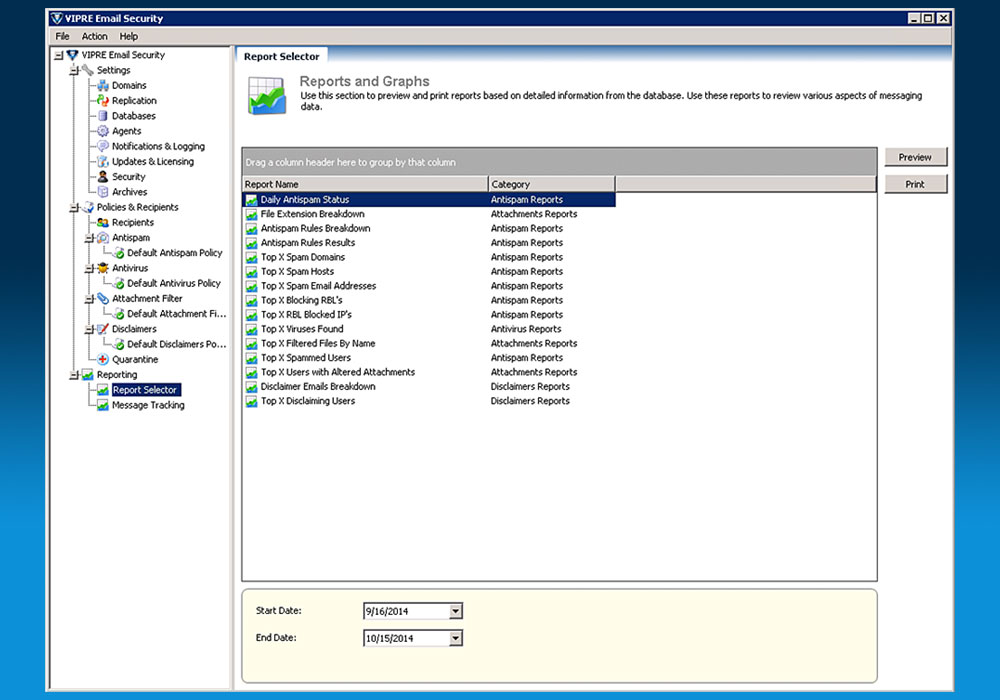
Task: Click the Antivirus bug icon
Action: pyautogui.click(x=103, y=268)
